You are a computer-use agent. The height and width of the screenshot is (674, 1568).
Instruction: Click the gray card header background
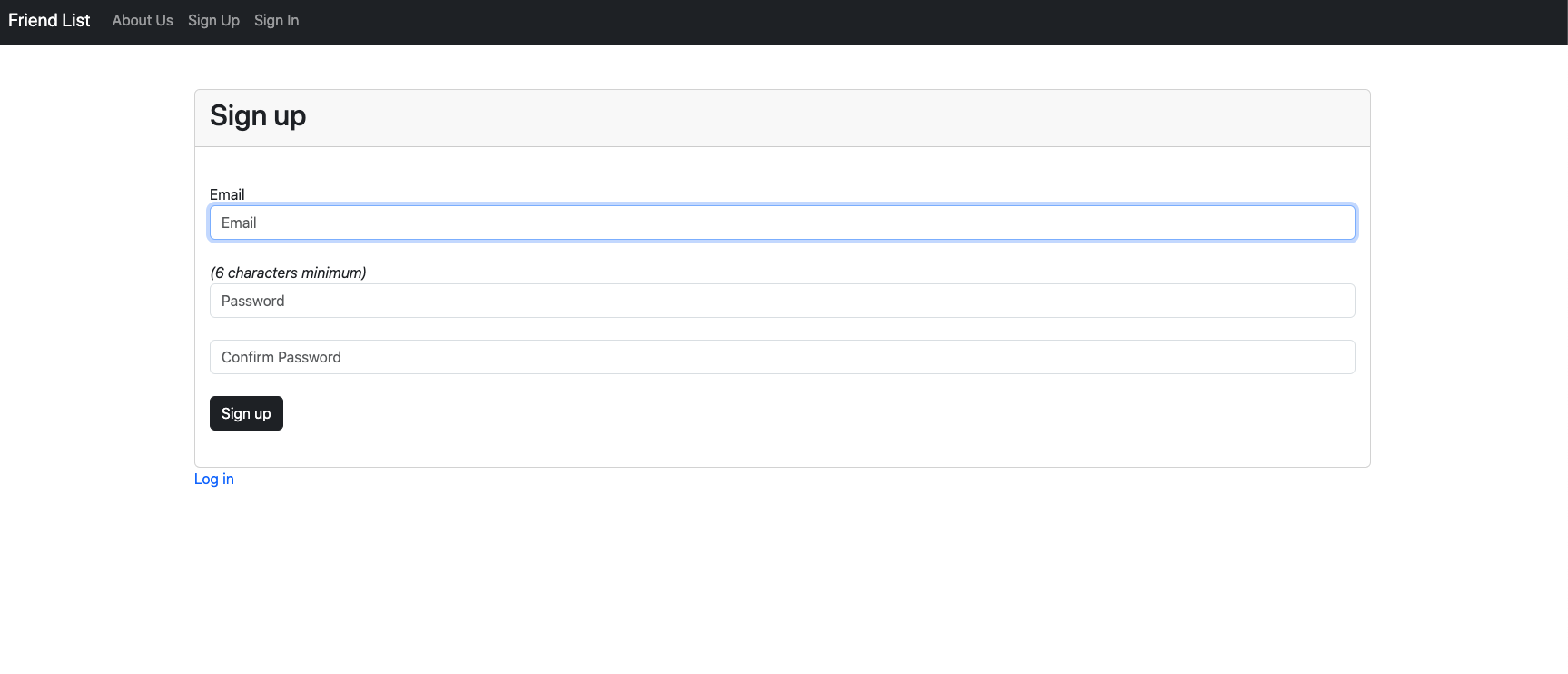(x=817, y=118)
